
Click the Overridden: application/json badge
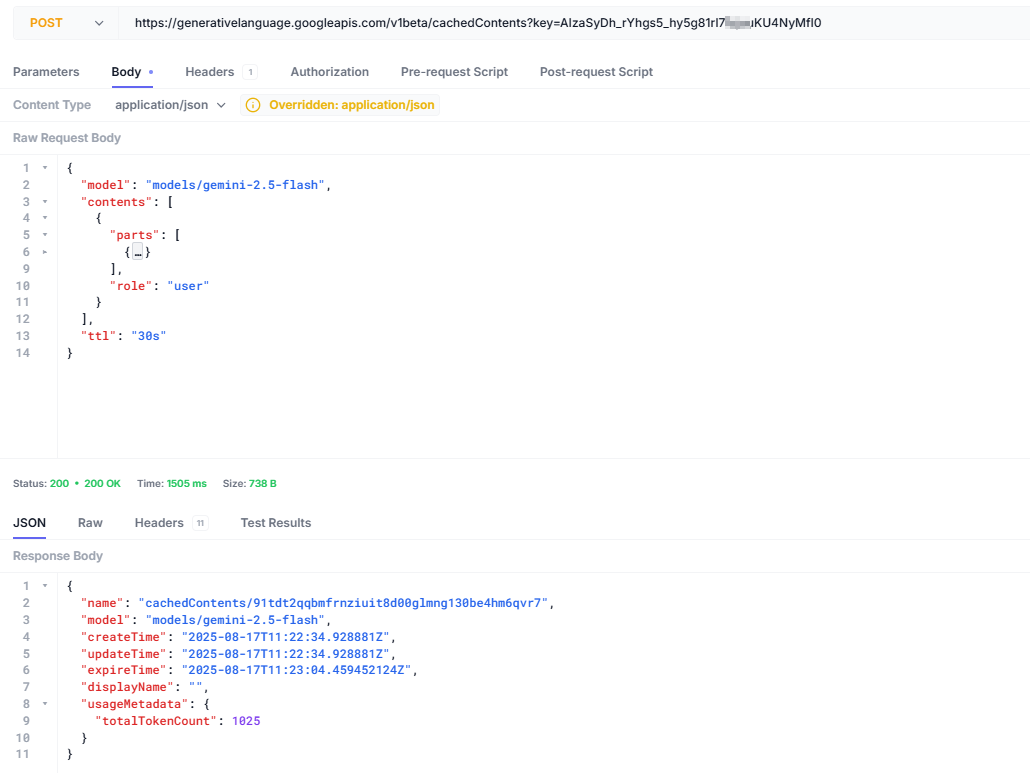[x=340, y=105]
